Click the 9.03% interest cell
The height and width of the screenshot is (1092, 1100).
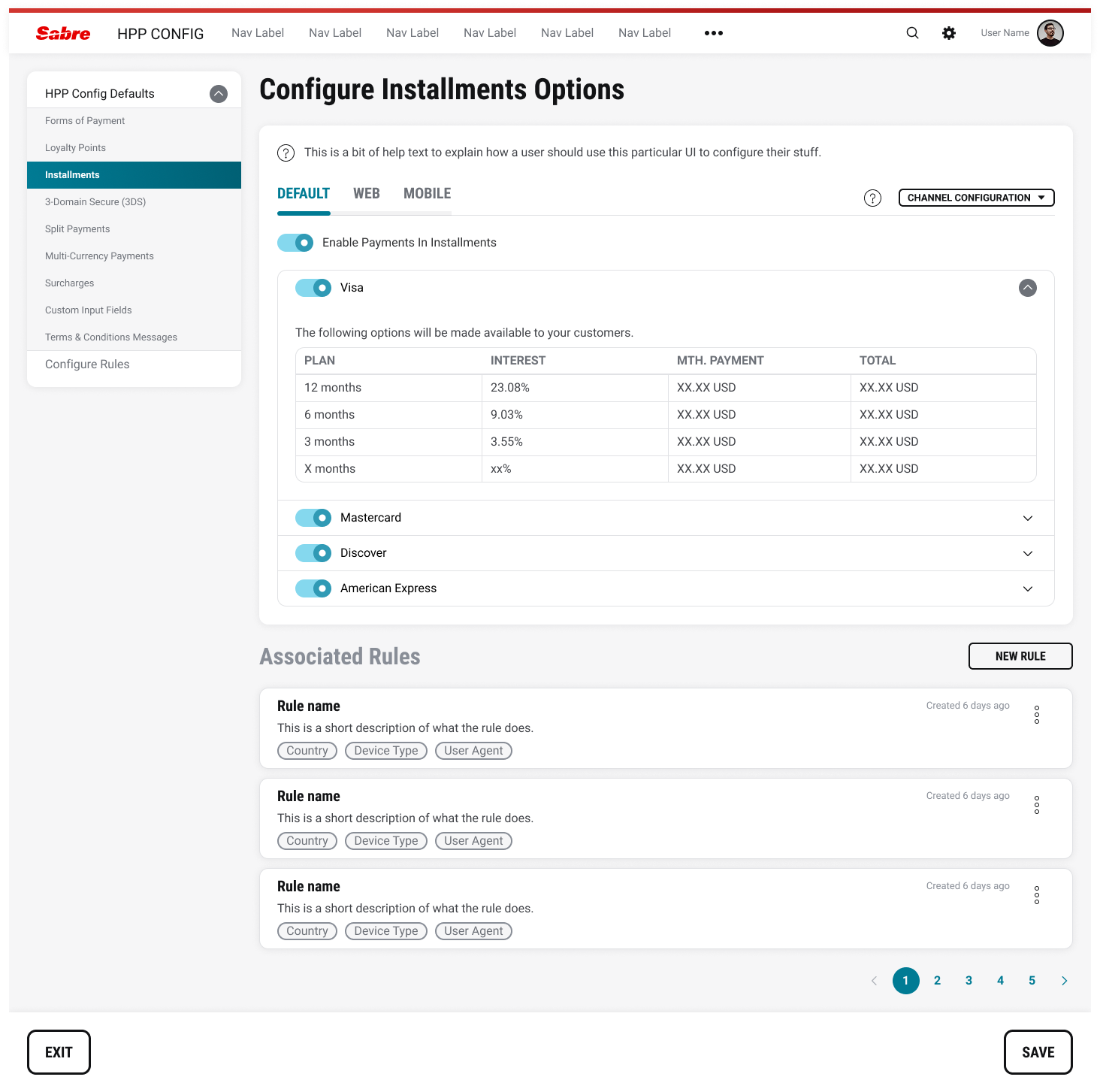click(575, 415)
